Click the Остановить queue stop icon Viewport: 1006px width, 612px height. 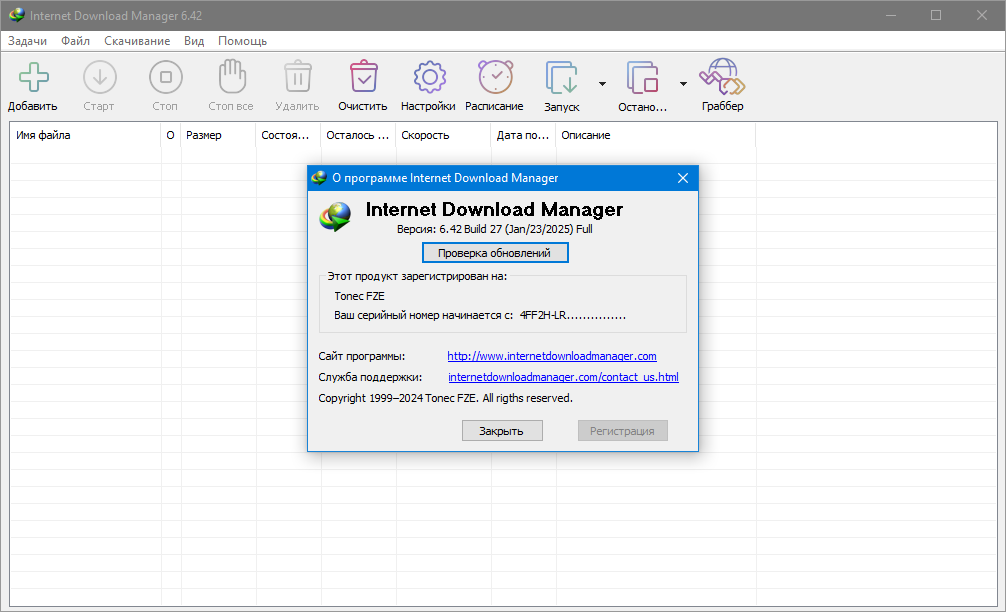click(642, 78)
